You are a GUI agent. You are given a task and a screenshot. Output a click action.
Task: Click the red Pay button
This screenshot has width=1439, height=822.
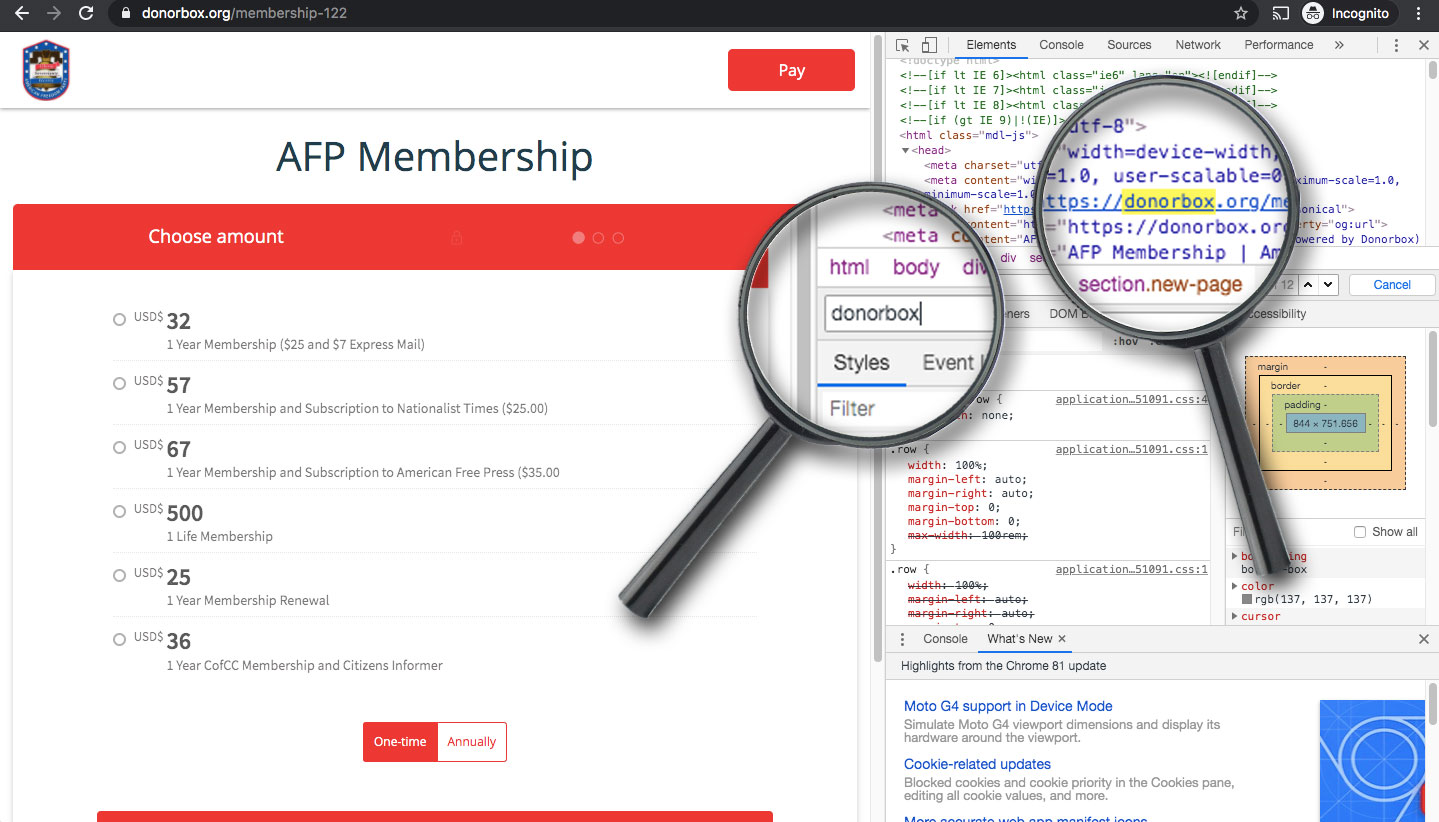tap(791, 70)
